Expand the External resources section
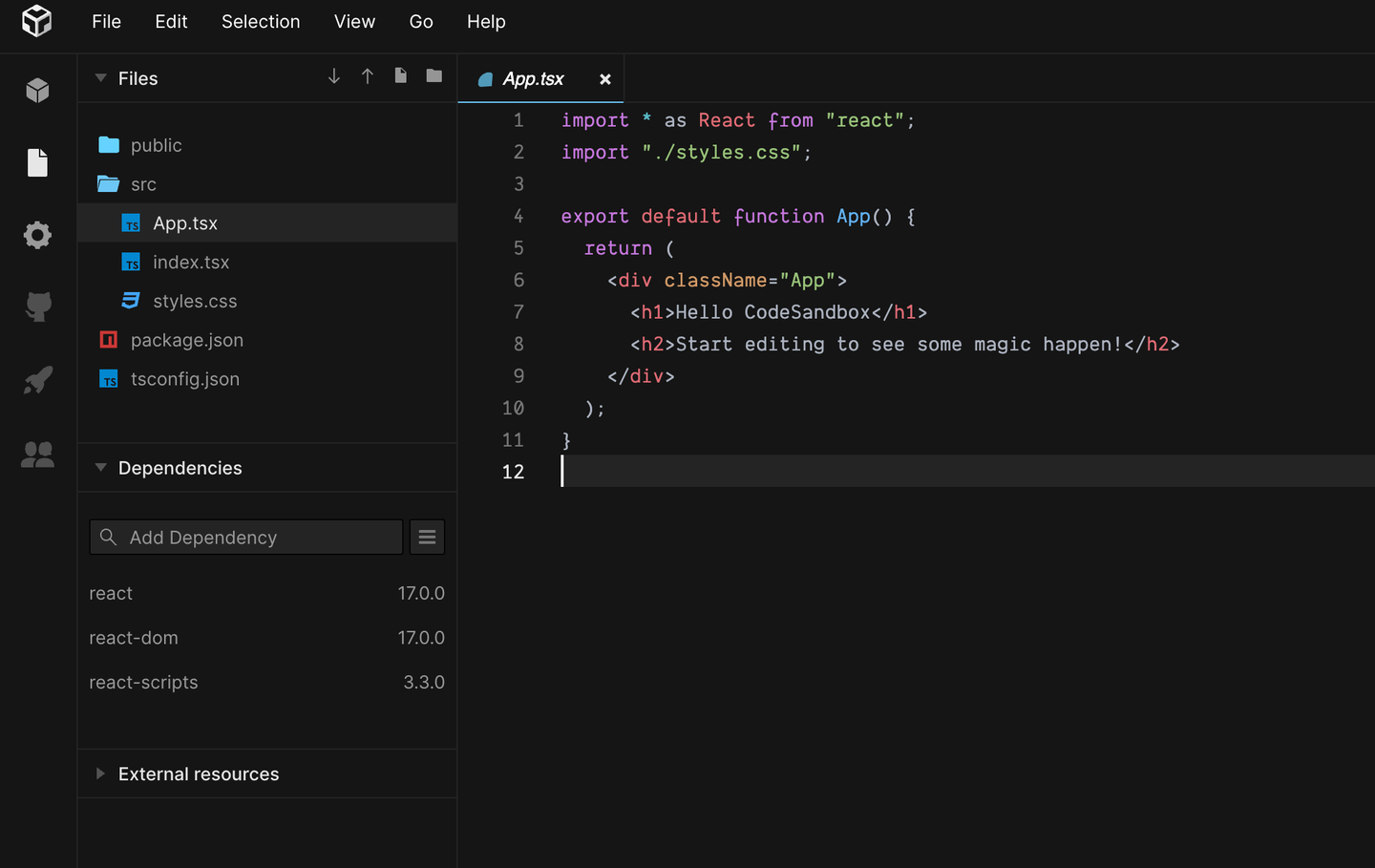The height and width of the screenshot is (868, 1375). coord(101,773)
